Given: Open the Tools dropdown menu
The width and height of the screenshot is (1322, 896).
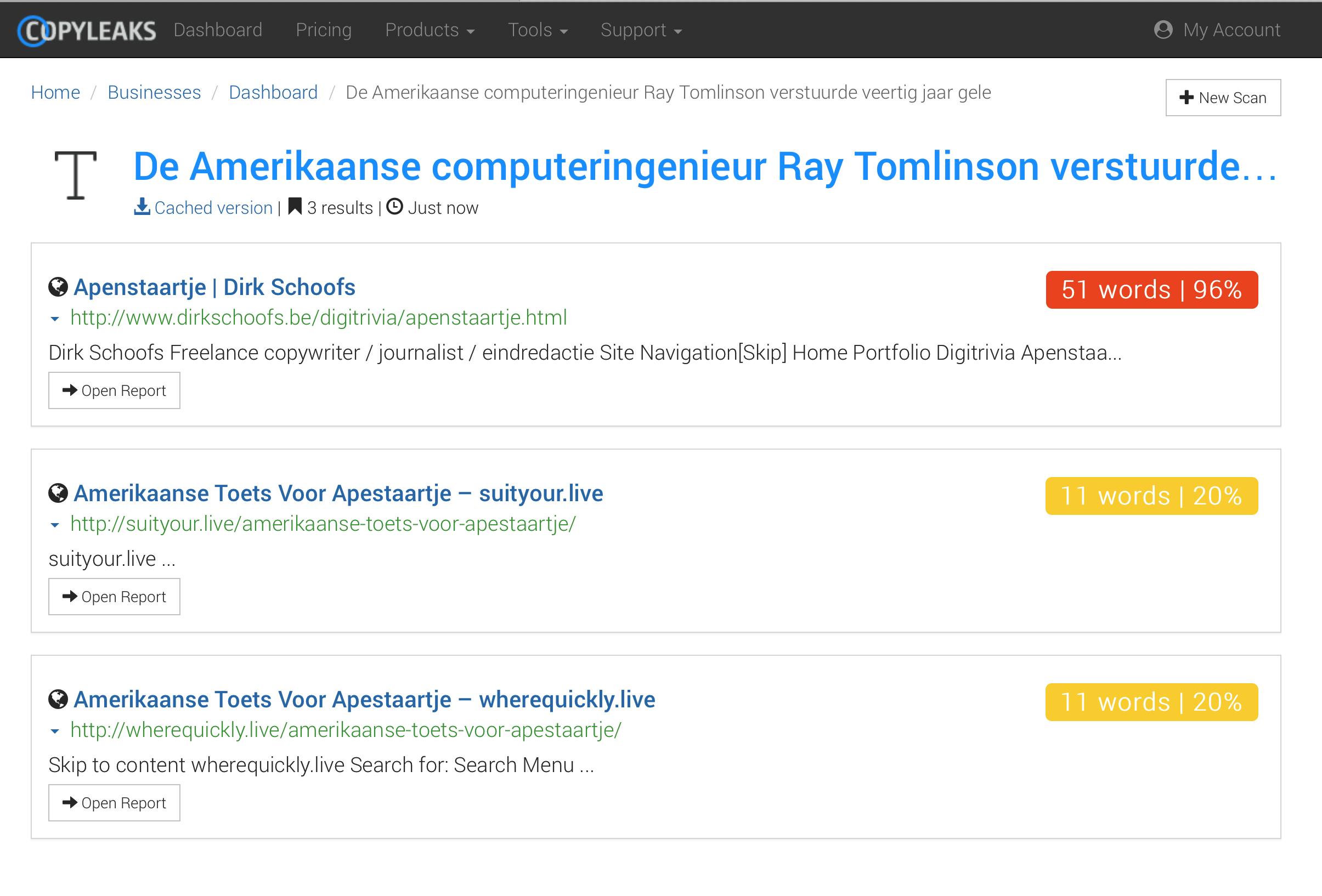Looking at the screenshot, I should click(538, 30).
